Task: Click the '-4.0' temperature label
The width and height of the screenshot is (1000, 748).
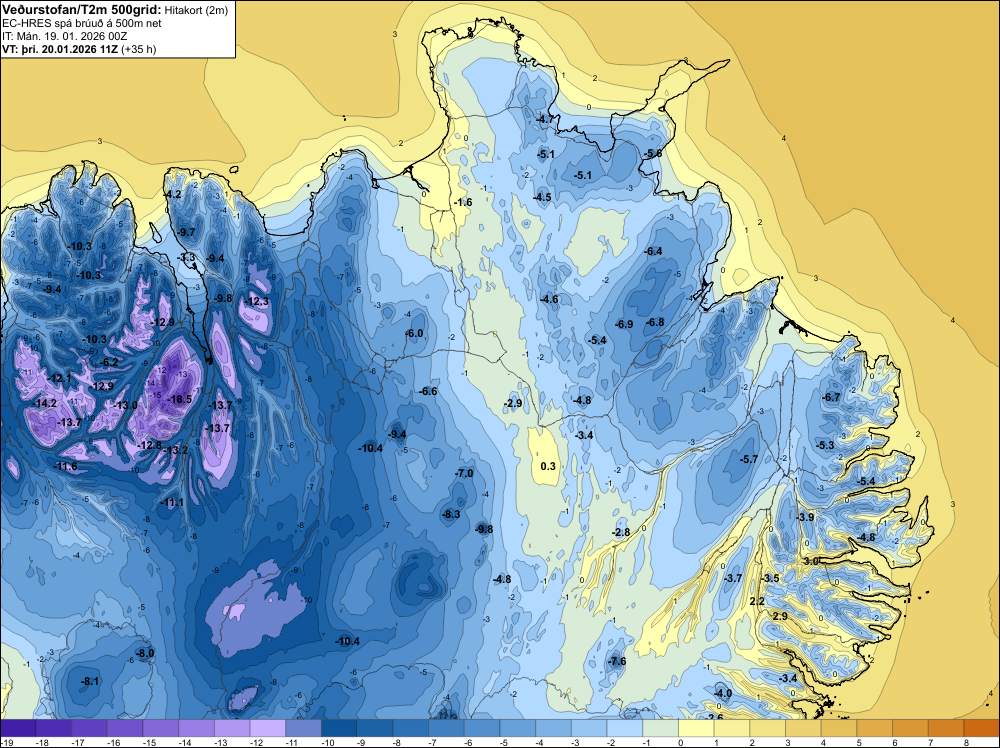Action: 723,693
